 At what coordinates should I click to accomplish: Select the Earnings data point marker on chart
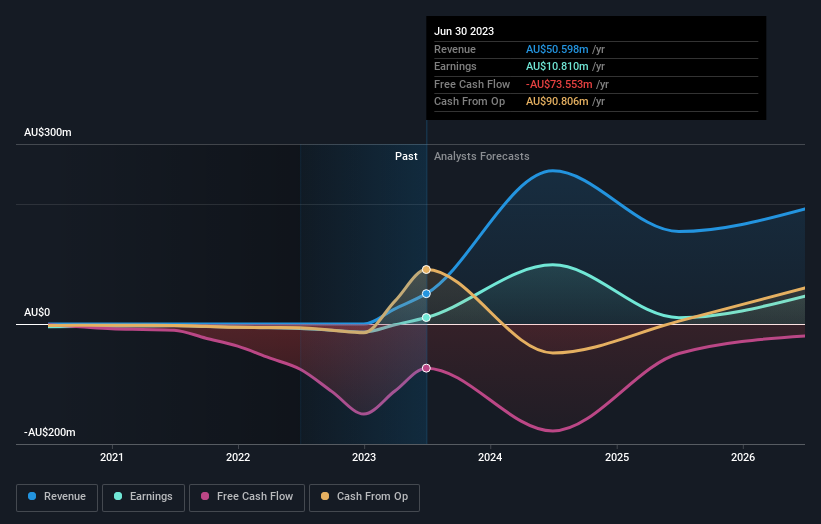click(x=426, y=317)
